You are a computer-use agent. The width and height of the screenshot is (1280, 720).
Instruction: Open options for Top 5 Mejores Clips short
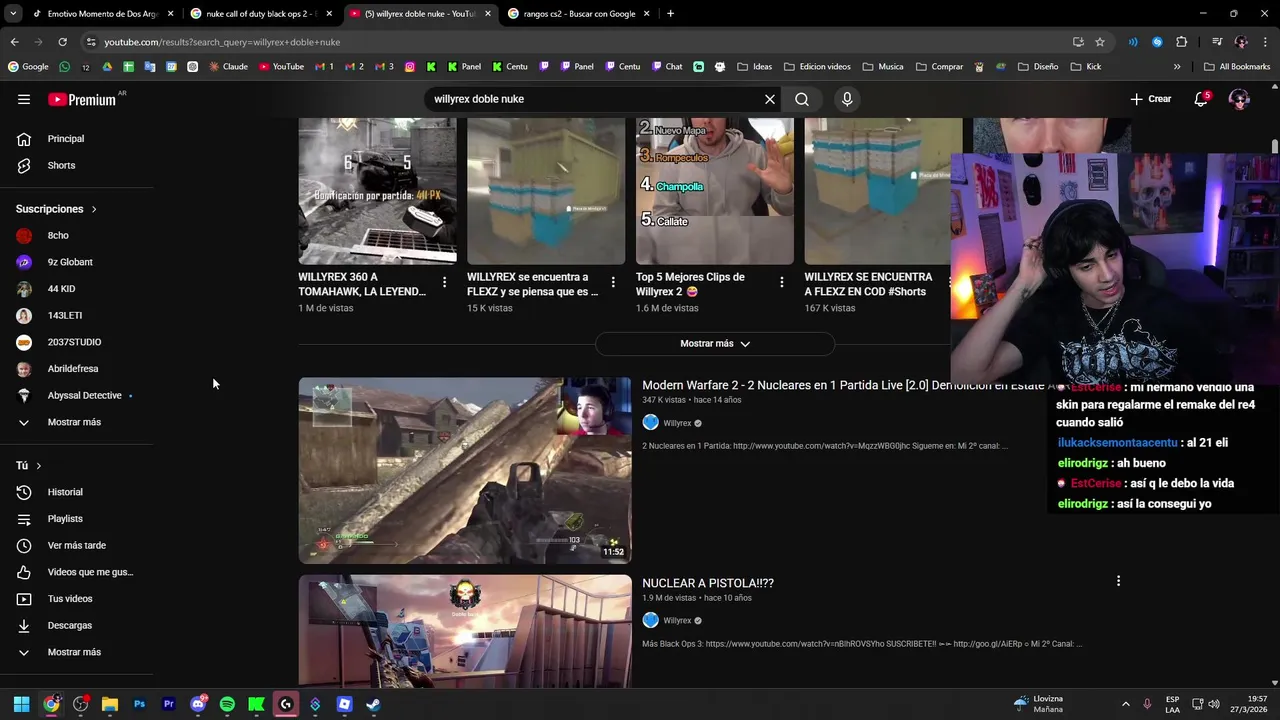click(x=782, y=283)
